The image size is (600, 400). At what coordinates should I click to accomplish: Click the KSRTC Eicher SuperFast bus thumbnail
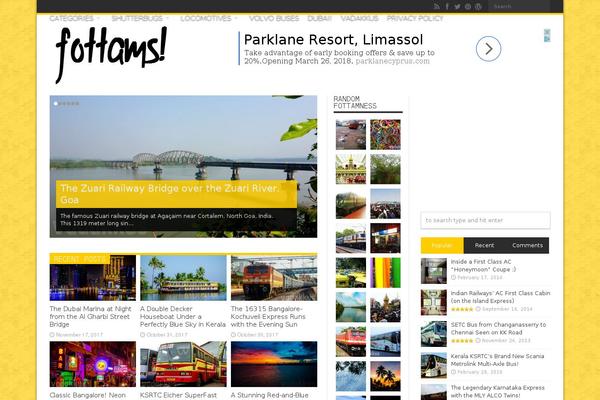(x=183, y=364)
